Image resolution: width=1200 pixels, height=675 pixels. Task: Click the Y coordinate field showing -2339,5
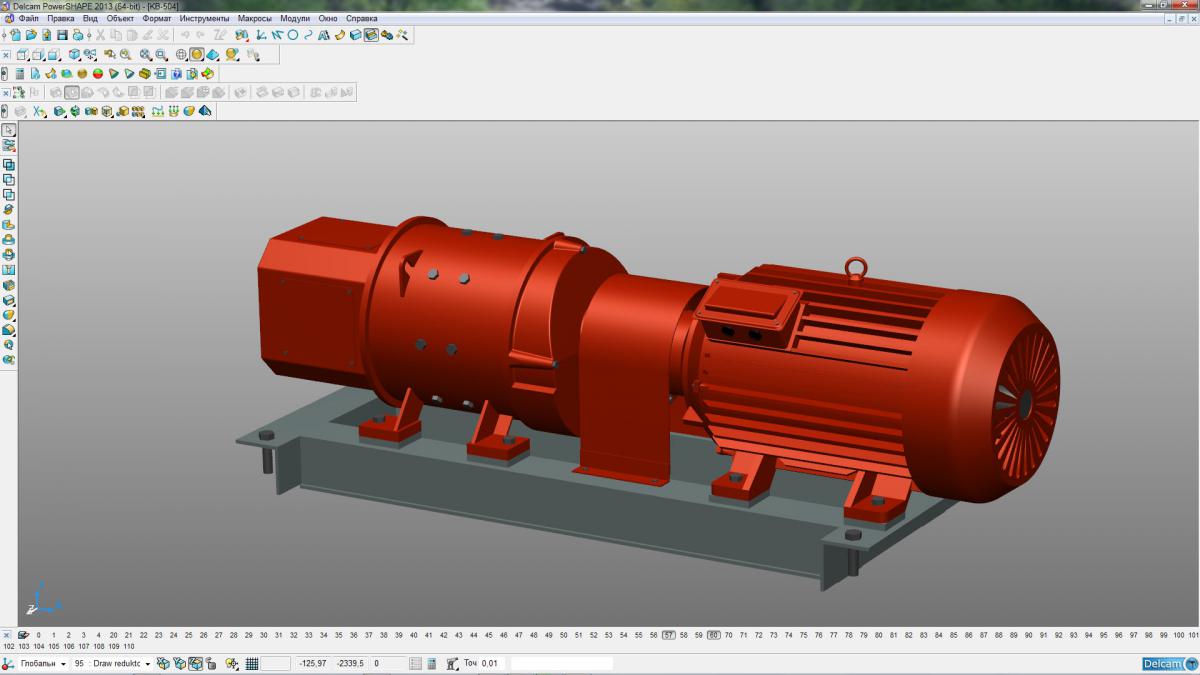[351, 663]
